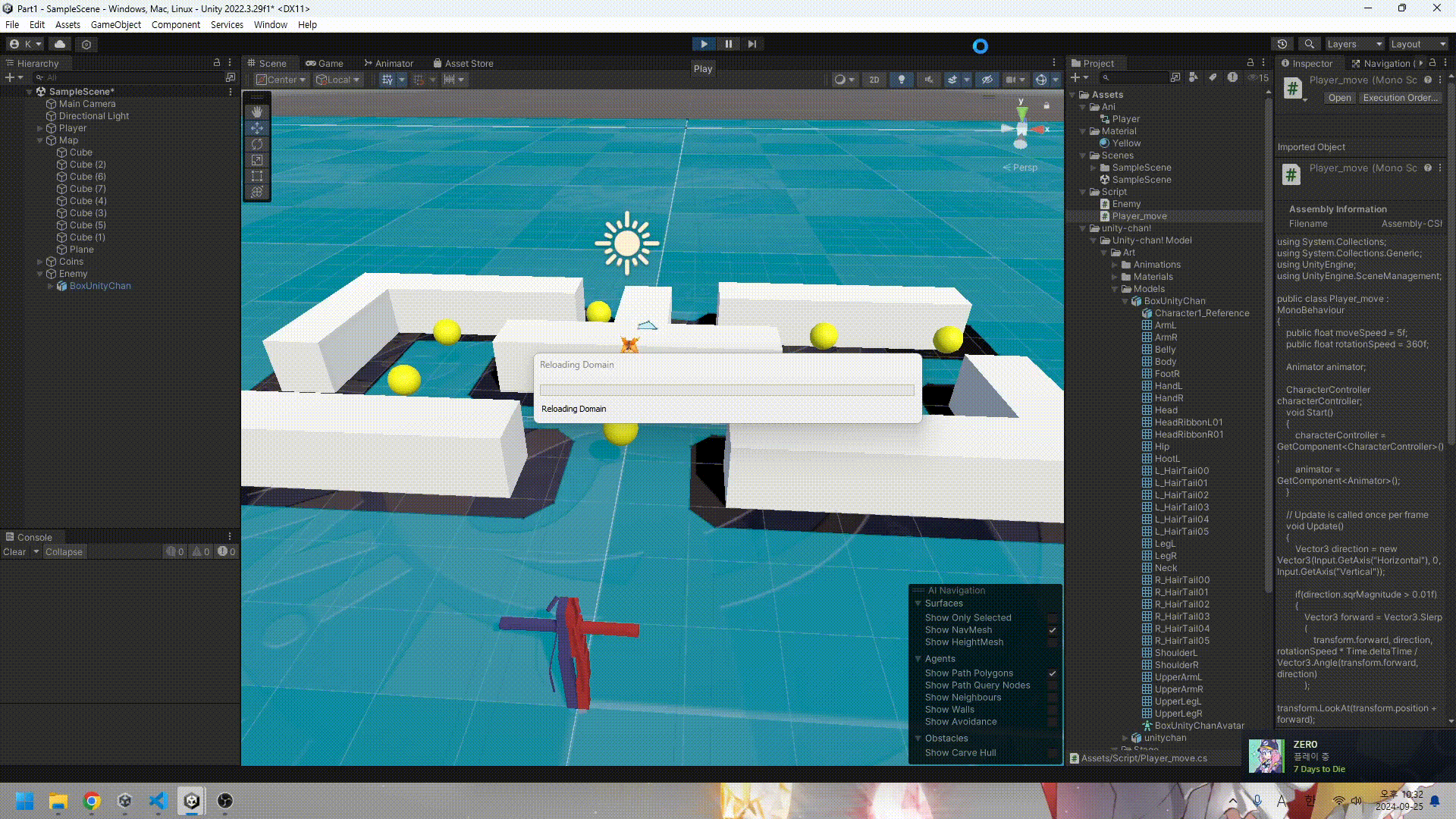Click the Play button
This screenshot has width=1456, height=819.
tap(704, 44)
